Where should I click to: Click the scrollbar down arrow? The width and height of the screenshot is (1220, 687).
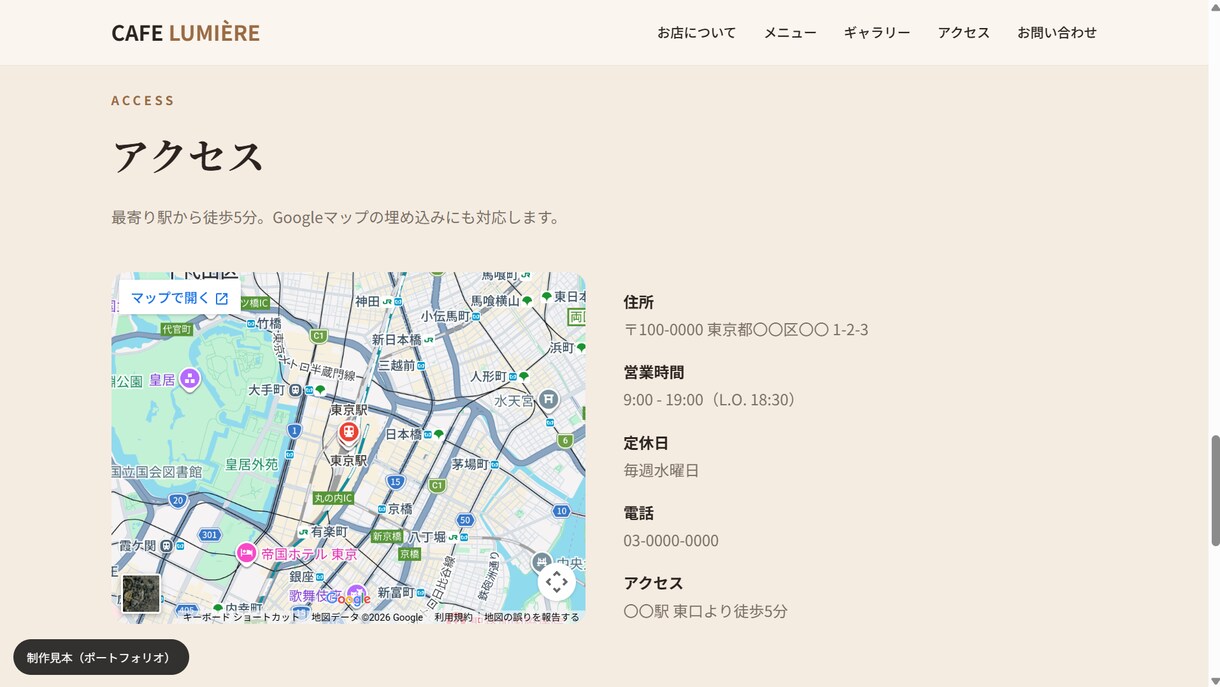point(1215,681)
